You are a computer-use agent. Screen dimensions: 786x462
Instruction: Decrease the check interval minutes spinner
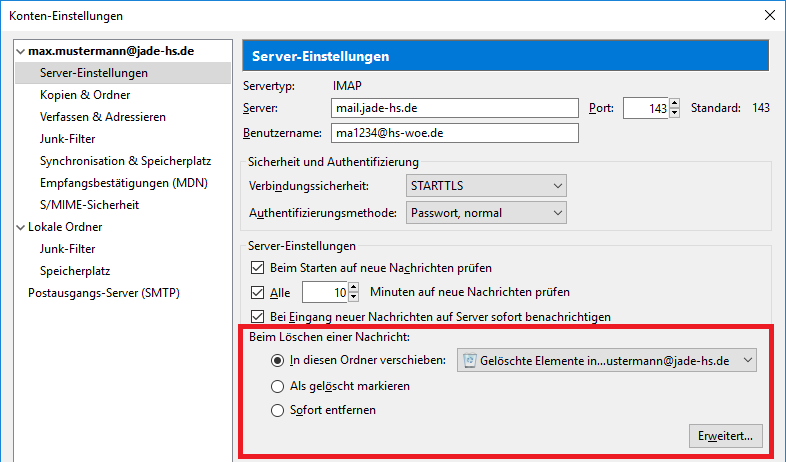point(354,297)
